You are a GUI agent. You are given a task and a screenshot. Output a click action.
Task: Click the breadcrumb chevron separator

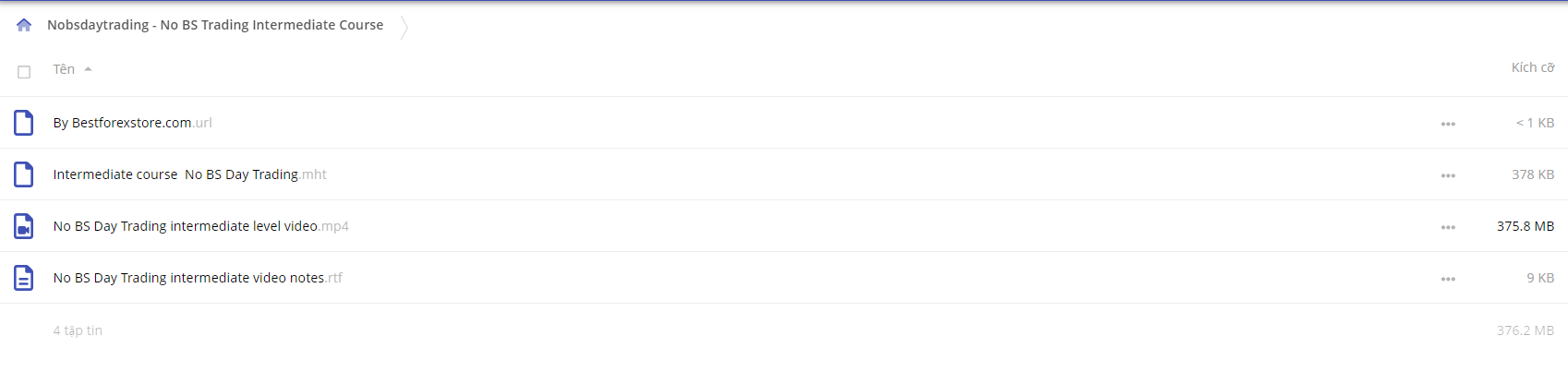[x=404, y=27]
